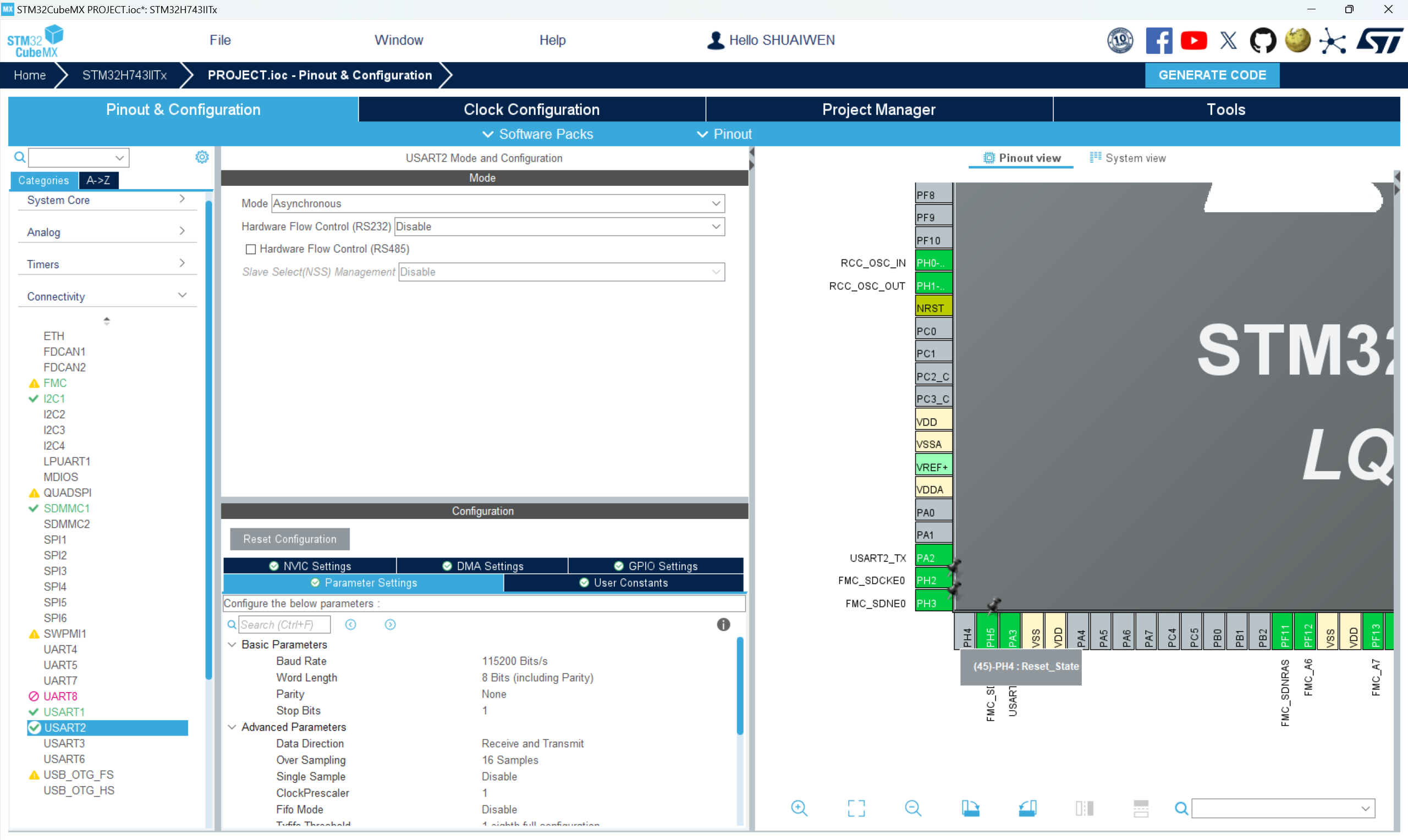Viewport: 1408px width, 840px height.
Task: Go to previous parameter search result
Action: (x=350, y=625)
